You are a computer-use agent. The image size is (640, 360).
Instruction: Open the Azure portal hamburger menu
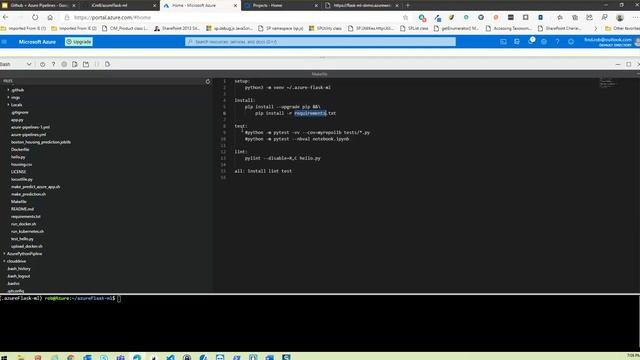pos(4,42)
